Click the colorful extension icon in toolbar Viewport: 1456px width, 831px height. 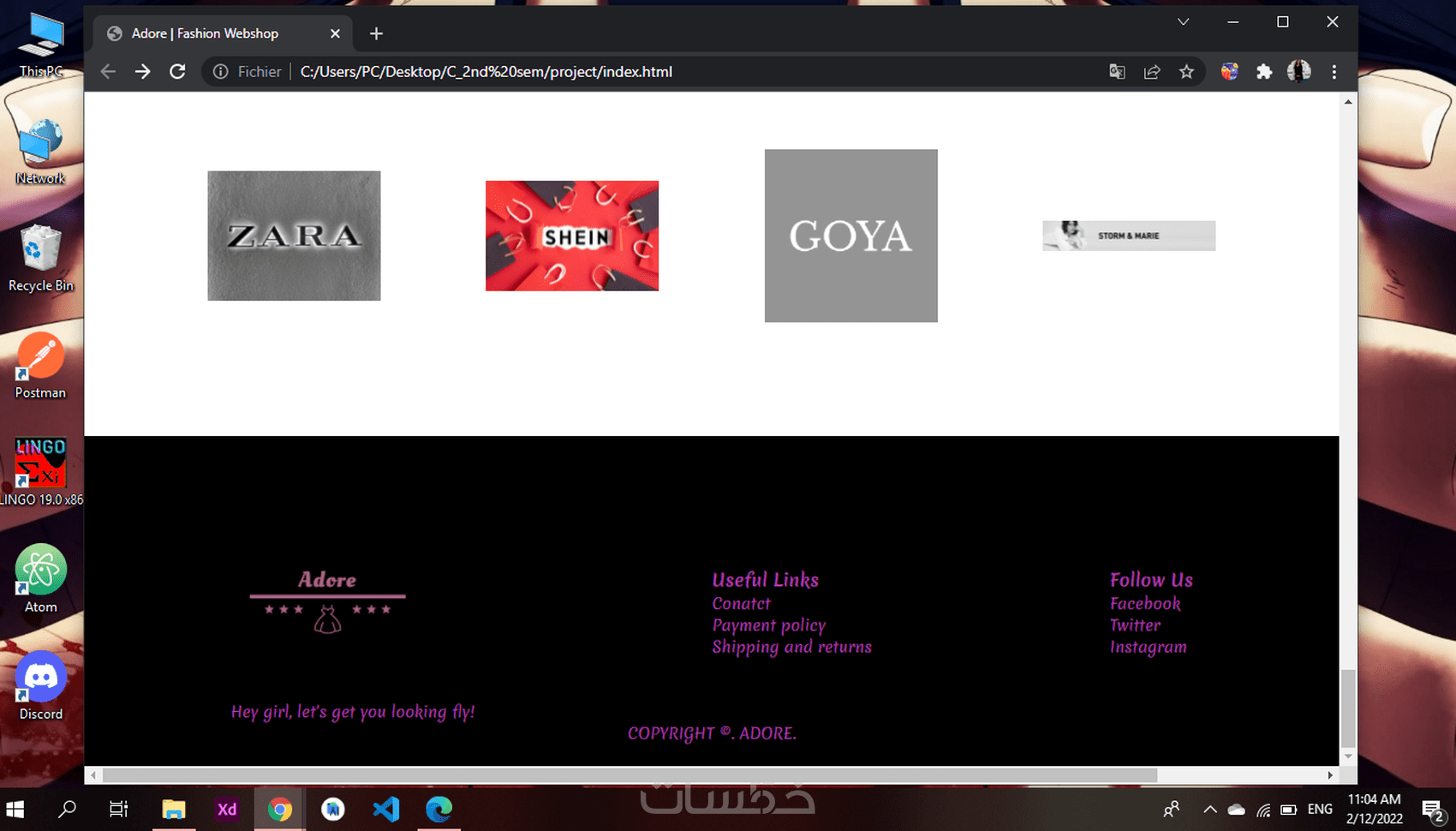tap(1230, 72)
